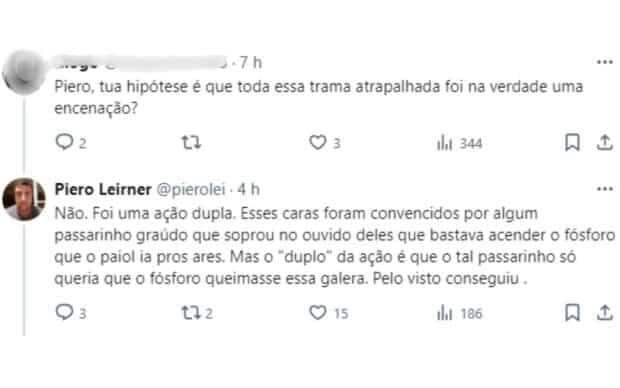
Task: Bookmark Piero Leirner's tweet
Action: point(572,312)
